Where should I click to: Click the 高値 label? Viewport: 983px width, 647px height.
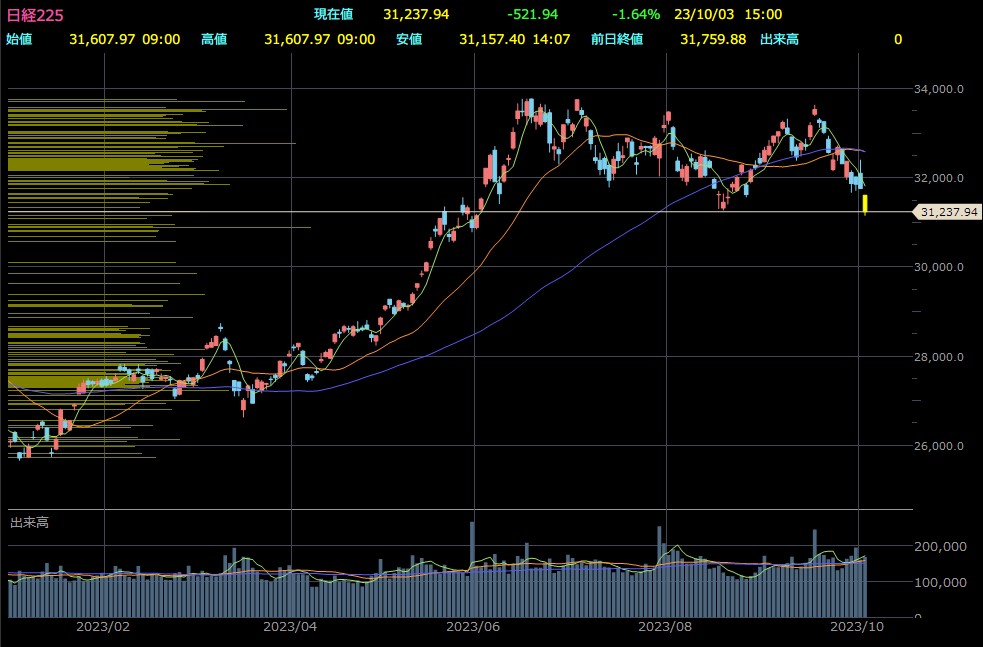214,39
